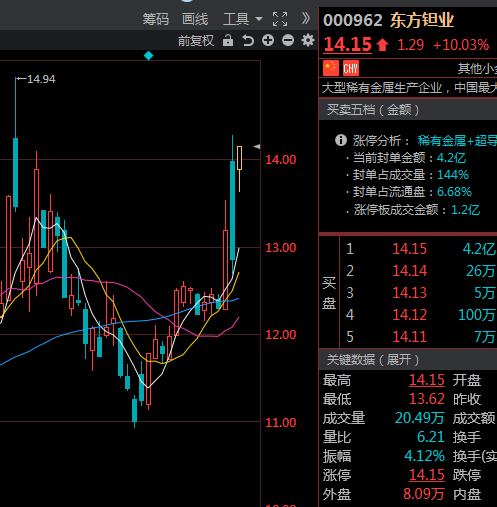Screen dimensions: 497x507
Task: Click the 成交额 label
Action: click(x=474, y=418)
